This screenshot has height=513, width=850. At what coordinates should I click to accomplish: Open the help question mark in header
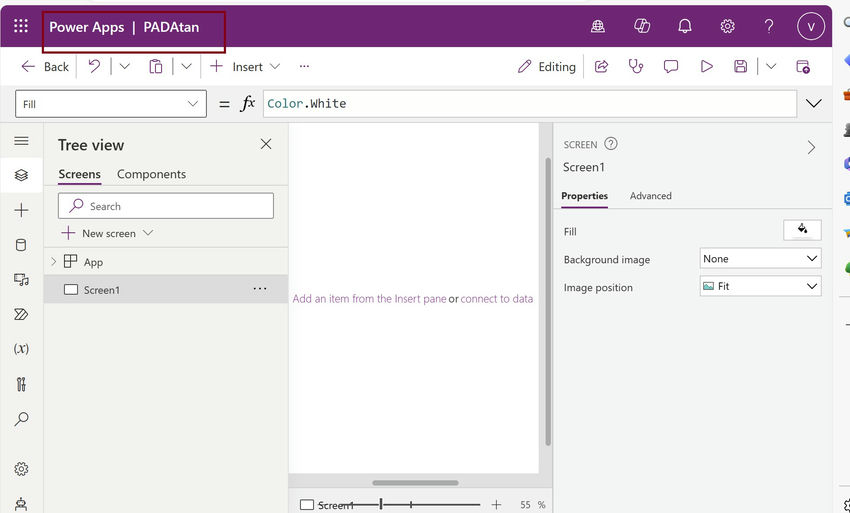(769, 26)
